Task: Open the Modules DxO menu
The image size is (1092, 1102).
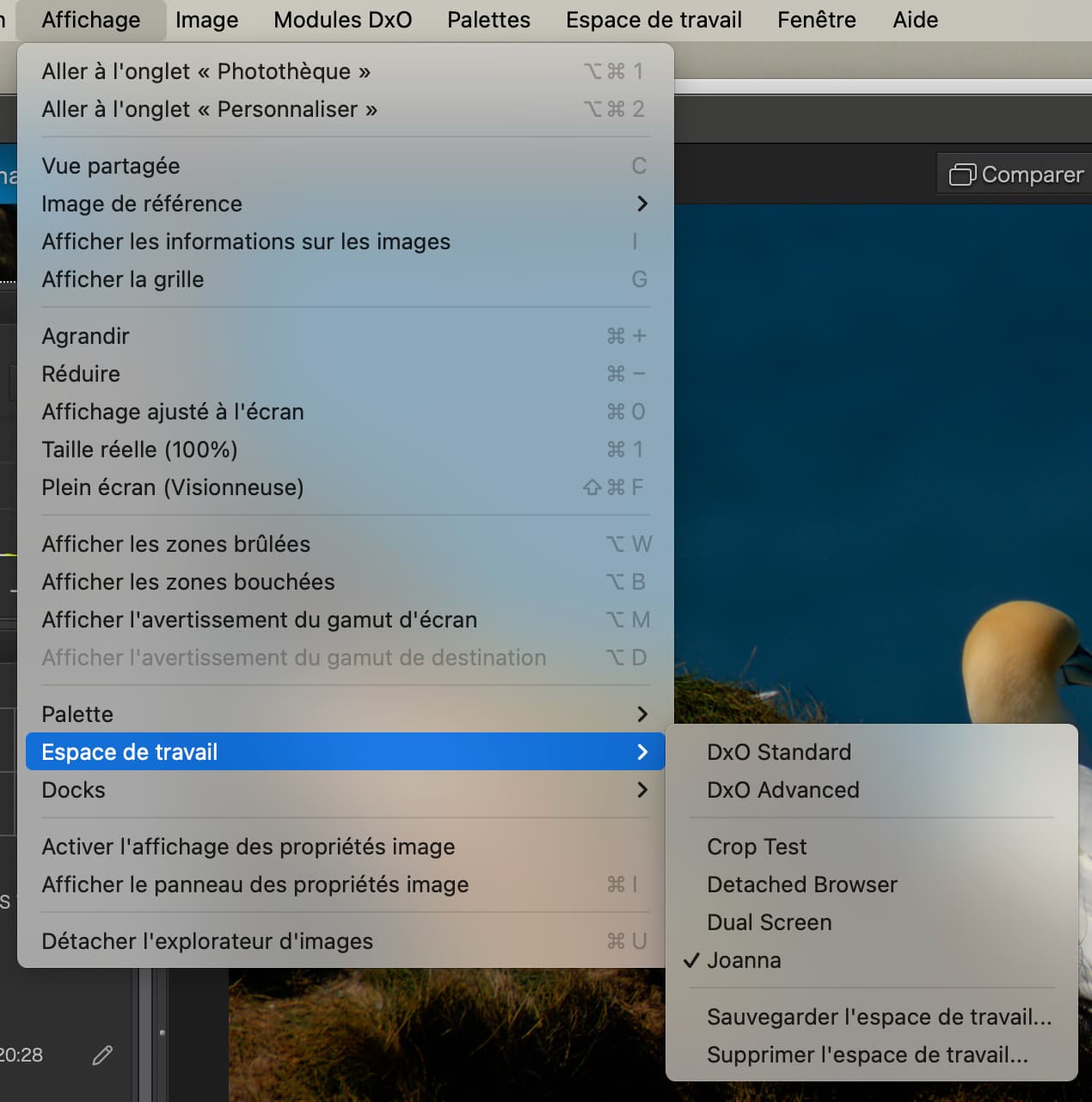Action: pyautogui.click(x=342, y=20)
